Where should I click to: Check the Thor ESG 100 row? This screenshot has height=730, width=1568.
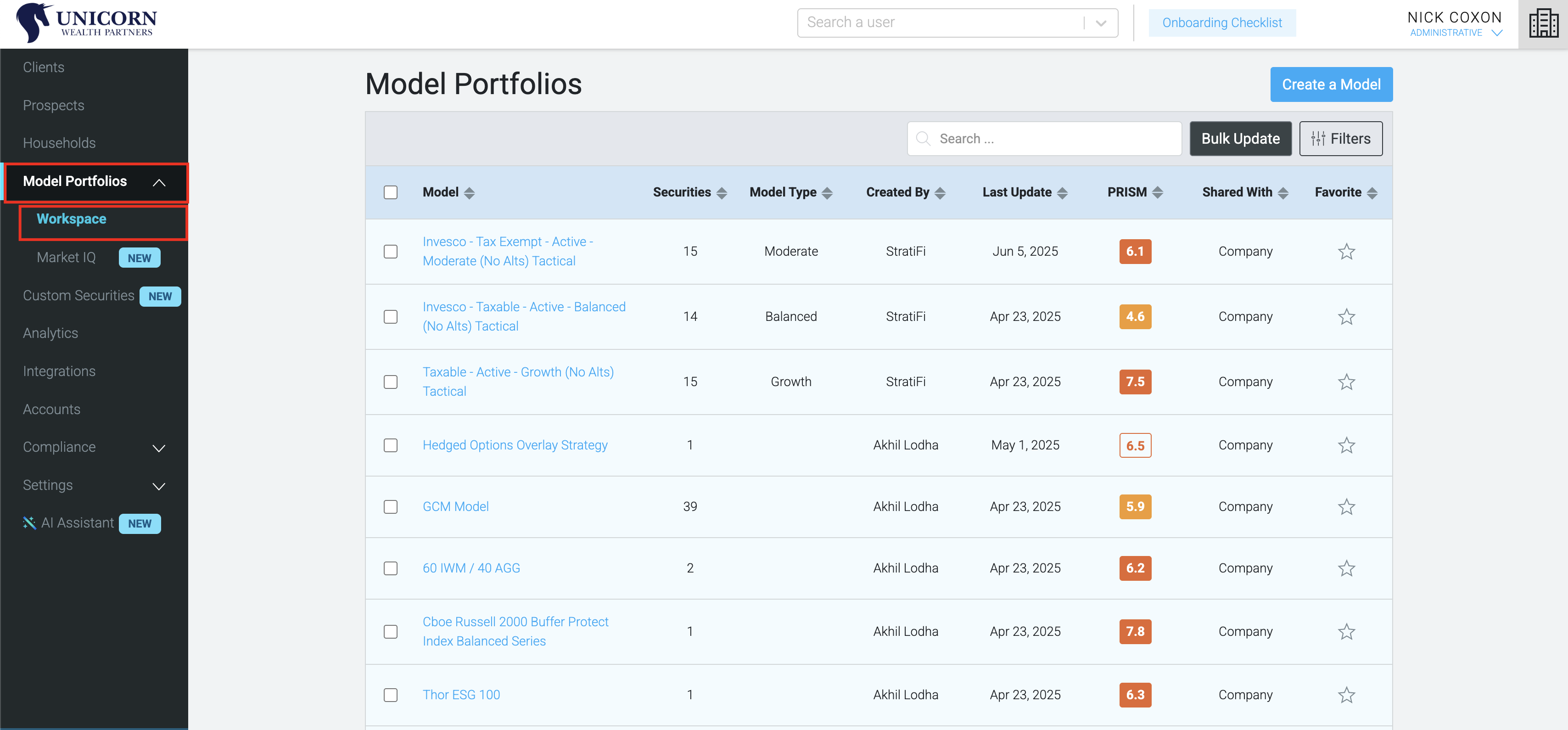pos(391,695)
